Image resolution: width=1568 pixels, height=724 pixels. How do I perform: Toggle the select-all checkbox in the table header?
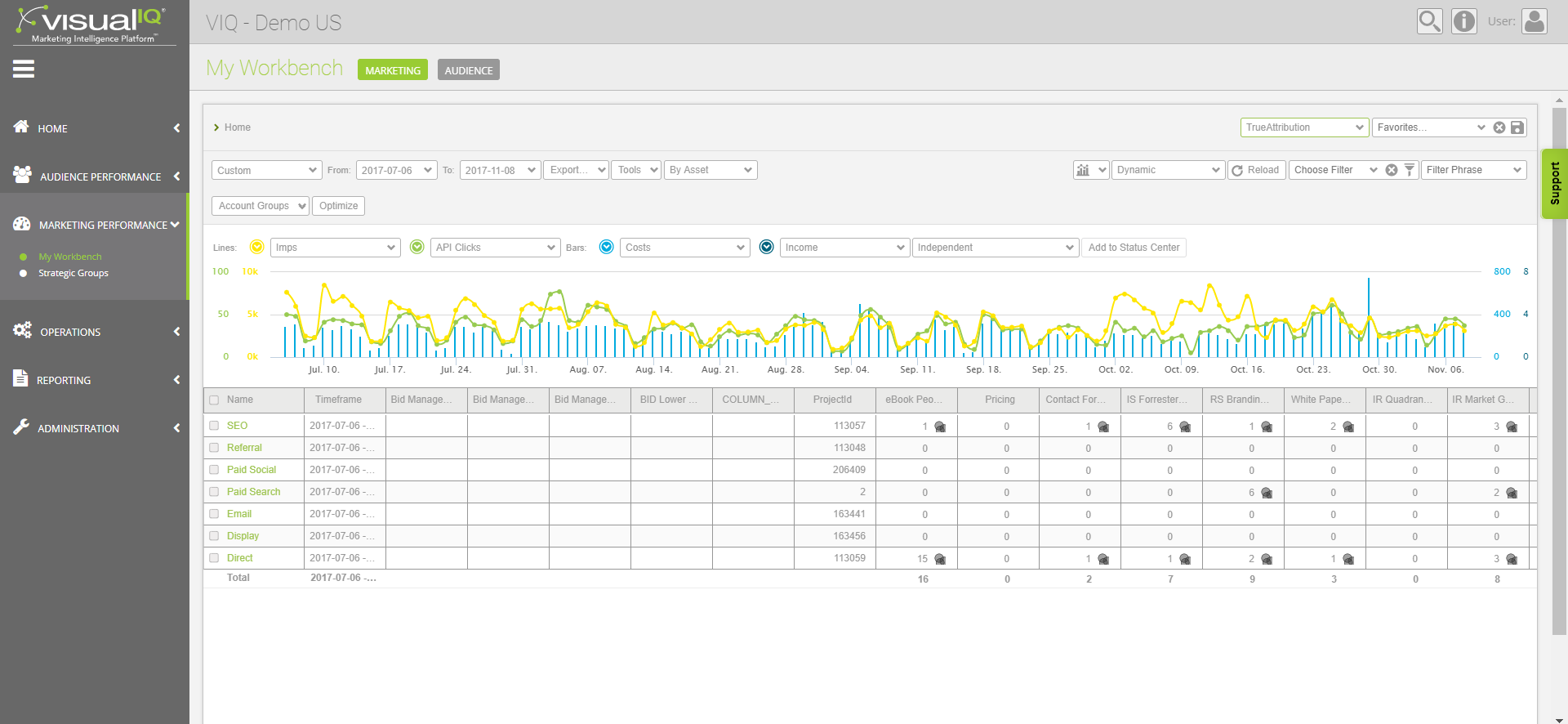click(x=214, y=400)
